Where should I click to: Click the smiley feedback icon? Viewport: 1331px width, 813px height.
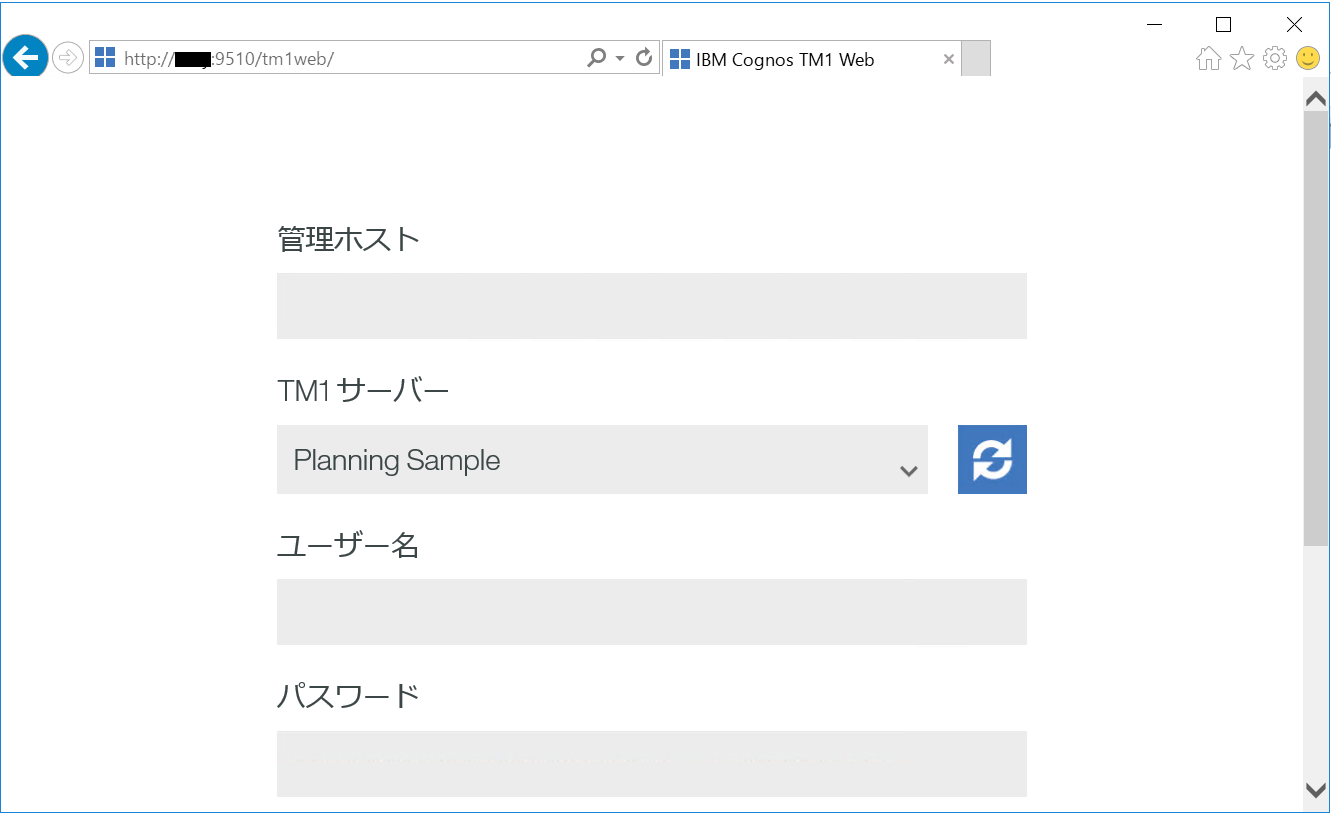(1307, 59)
